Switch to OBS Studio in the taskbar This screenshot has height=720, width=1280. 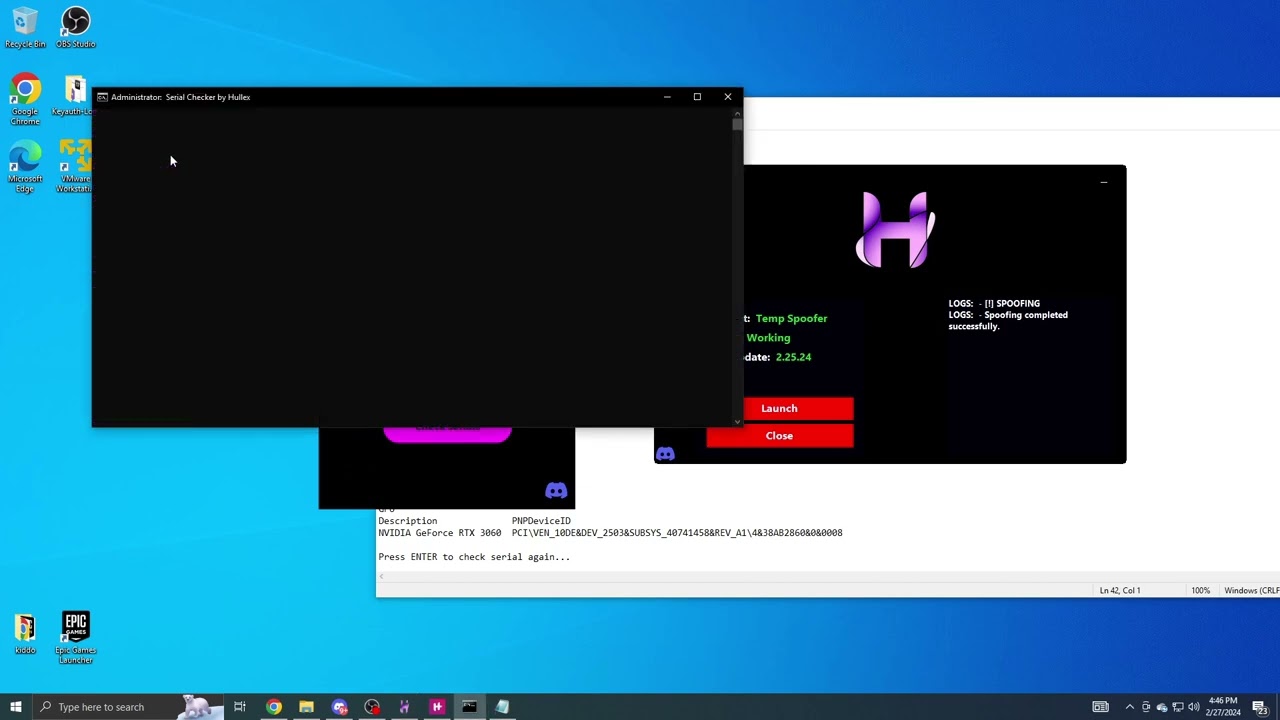pyautogui.click(x=372, y=707)
